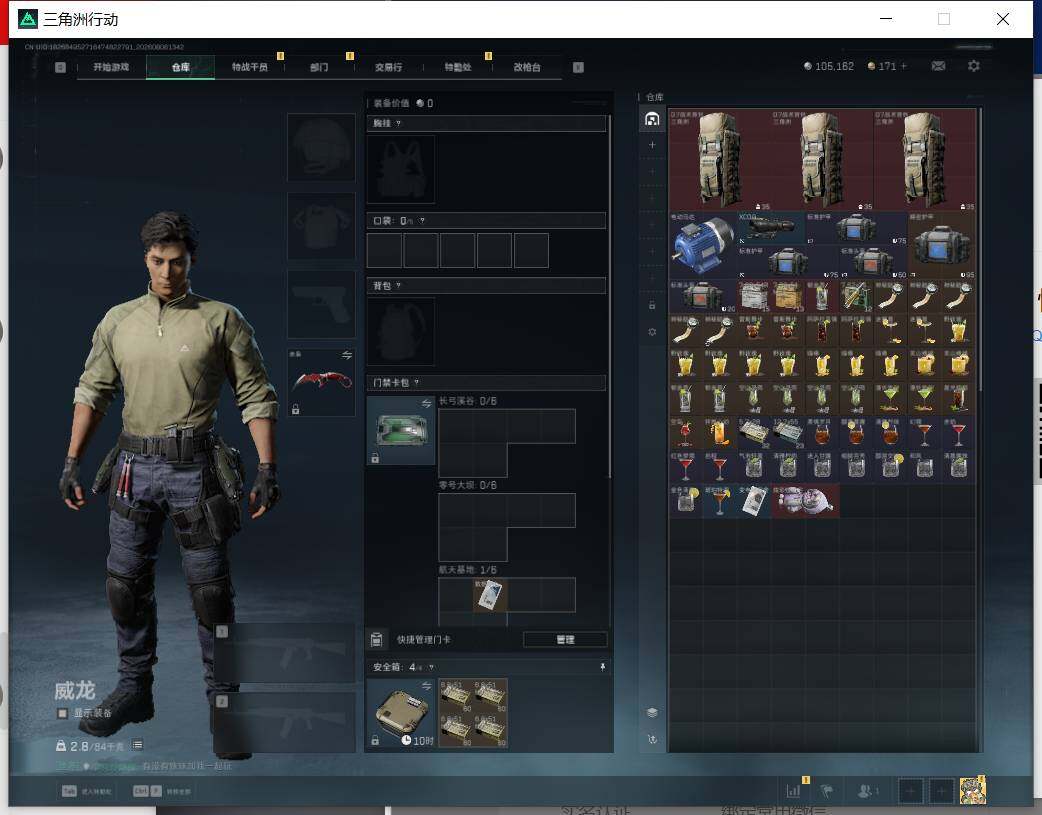Add a new warehouse container with plus
1042x815 pixels.
[652, 145]
